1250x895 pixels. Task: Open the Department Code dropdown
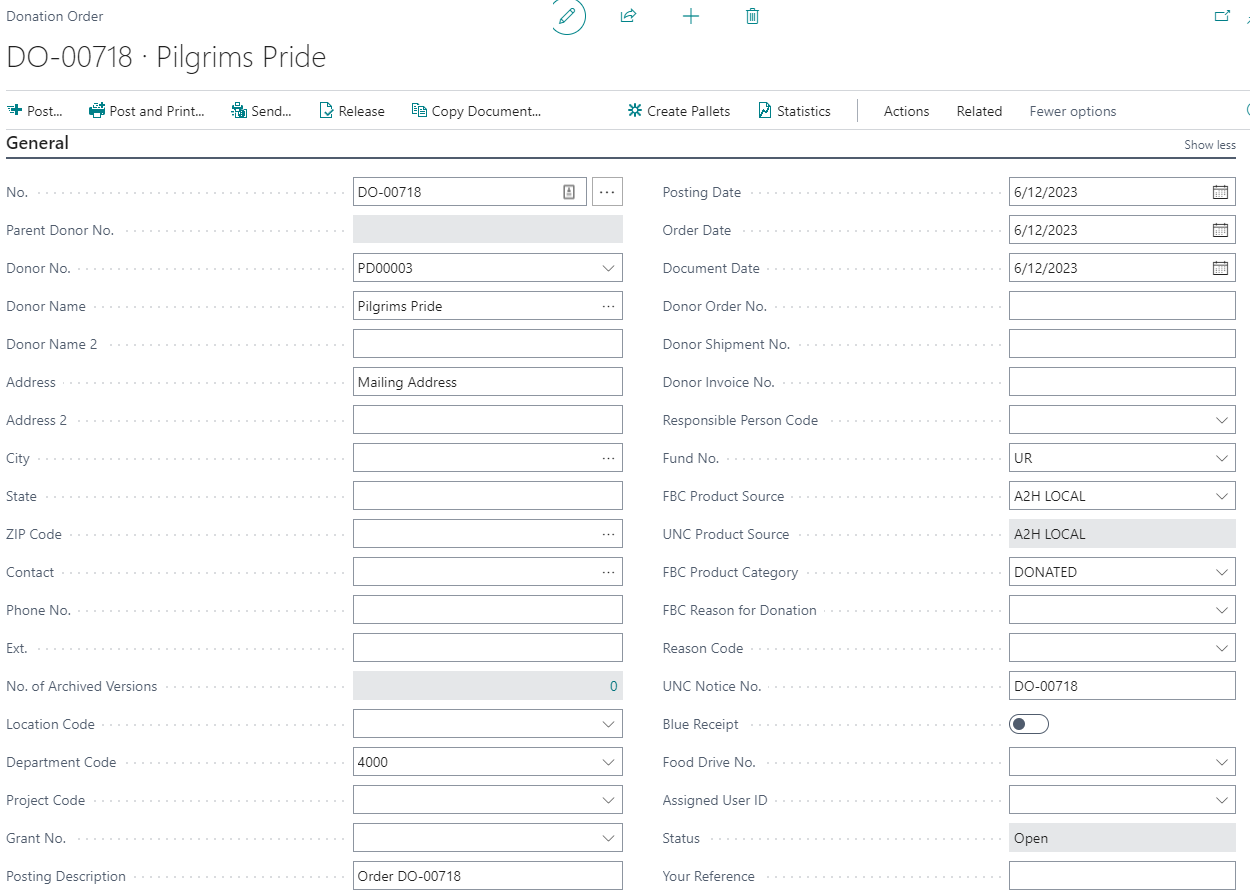tap(608, 762)
